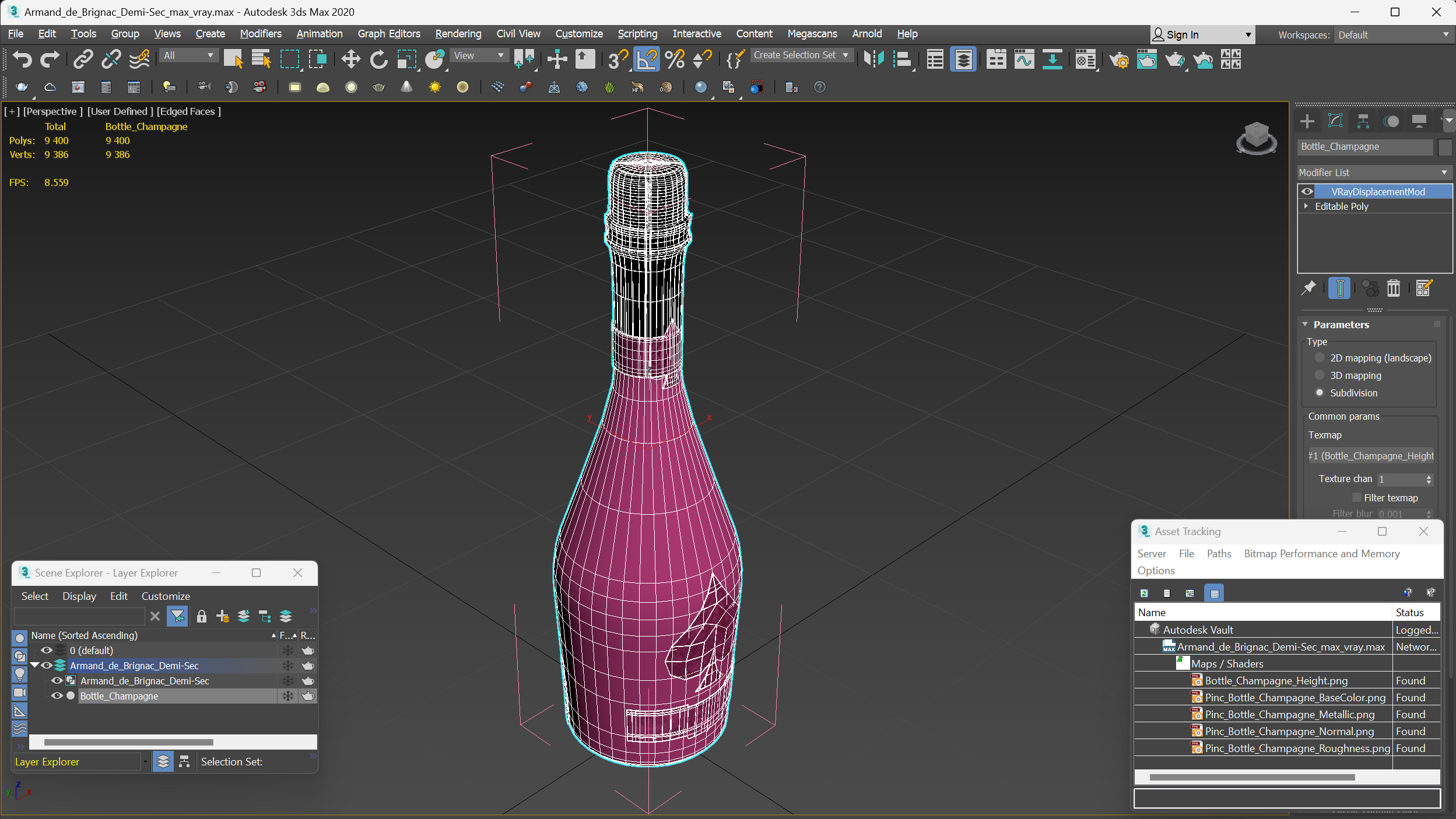The height and width of the screenshot is (819, 1456).
Task: Click lock icon in Scene Explorer toolbar
Action: (201, 616)
